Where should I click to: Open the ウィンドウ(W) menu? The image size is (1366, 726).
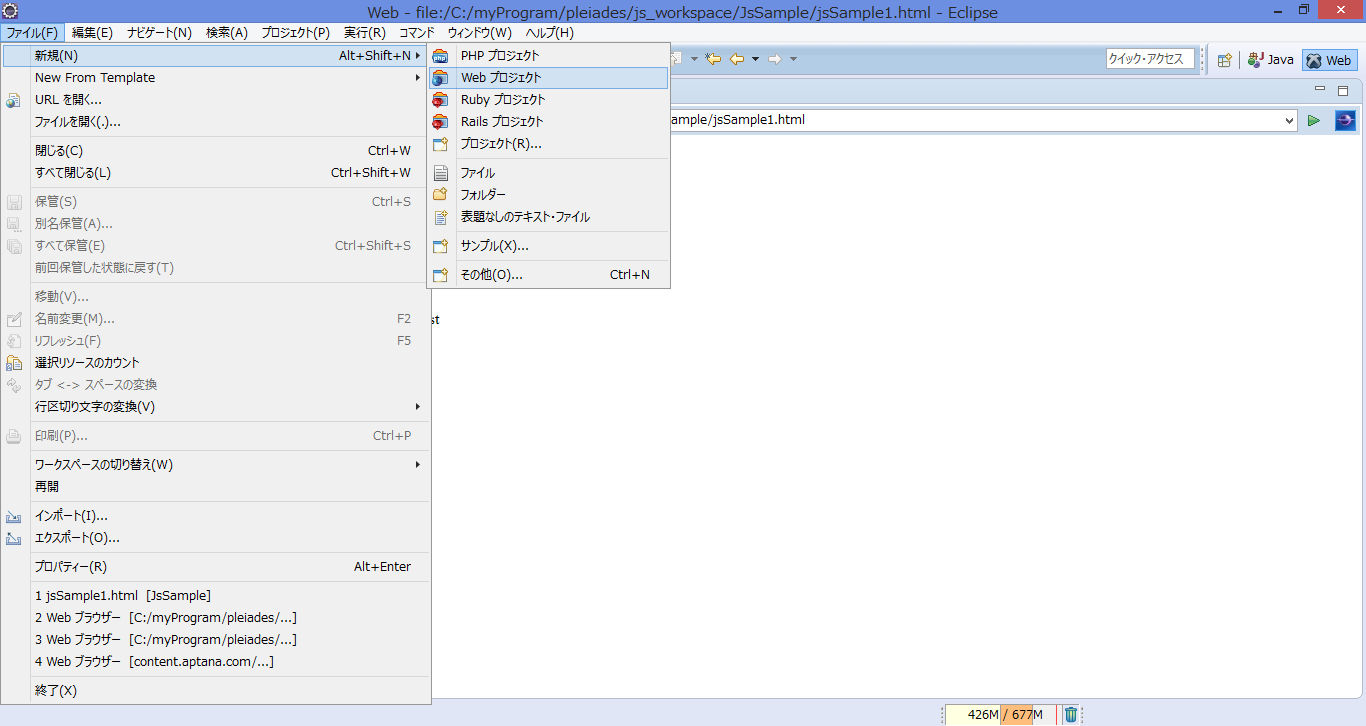point(480,33)
